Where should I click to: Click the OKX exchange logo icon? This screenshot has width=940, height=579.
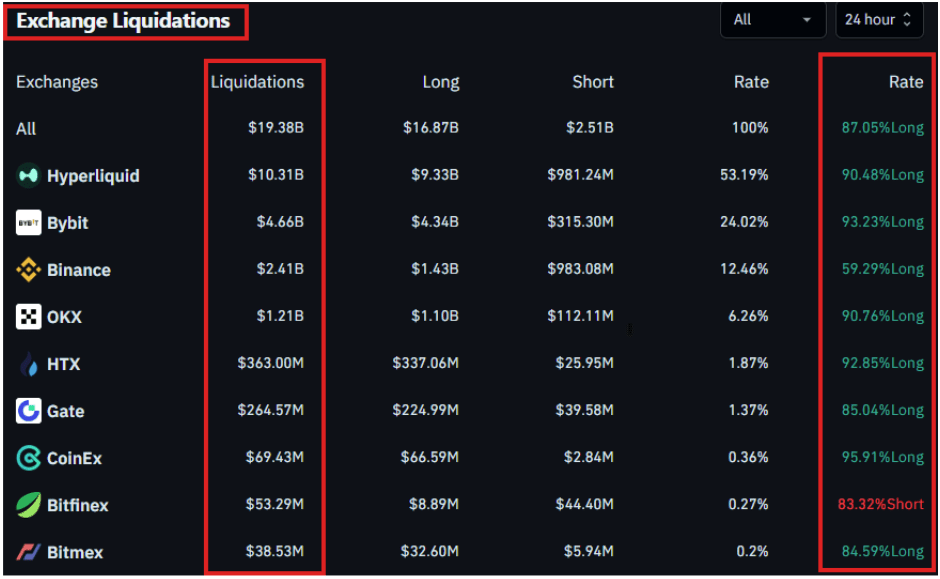pyautogui.click(x=29, y=317)
